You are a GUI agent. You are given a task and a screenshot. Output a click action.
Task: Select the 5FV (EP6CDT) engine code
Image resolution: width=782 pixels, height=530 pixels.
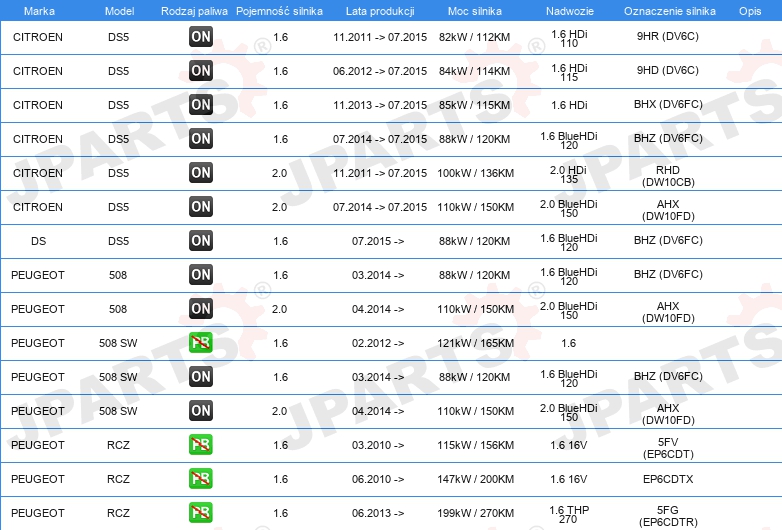click(x=668, y=448)
